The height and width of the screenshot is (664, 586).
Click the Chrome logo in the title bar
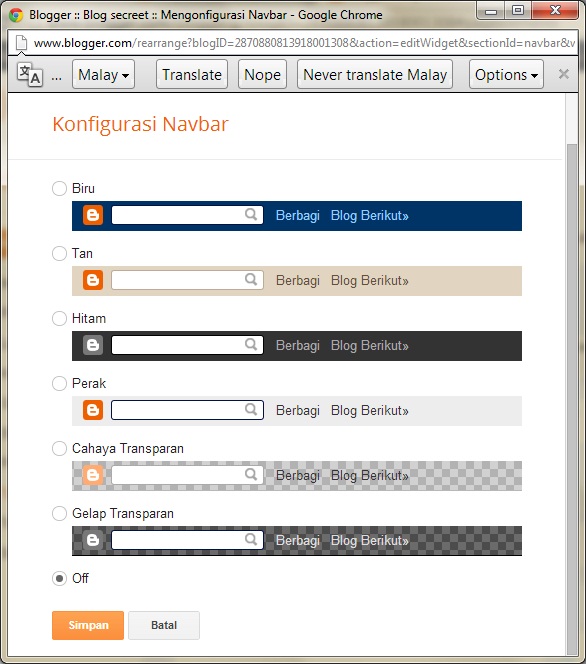click(x=16, y=15)
